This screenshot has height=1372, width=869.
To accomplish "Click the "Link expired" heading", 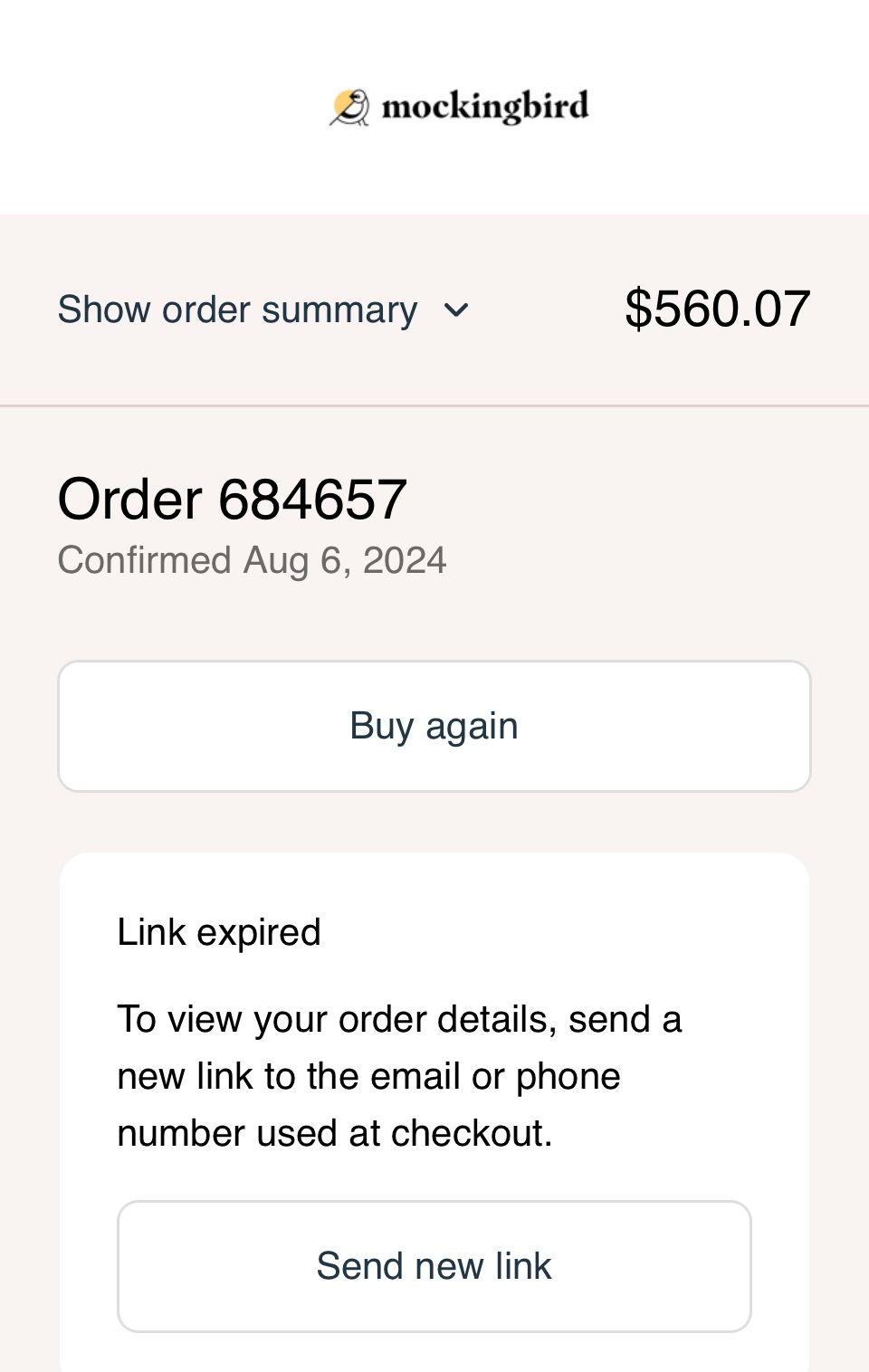I will coord(219,932).
